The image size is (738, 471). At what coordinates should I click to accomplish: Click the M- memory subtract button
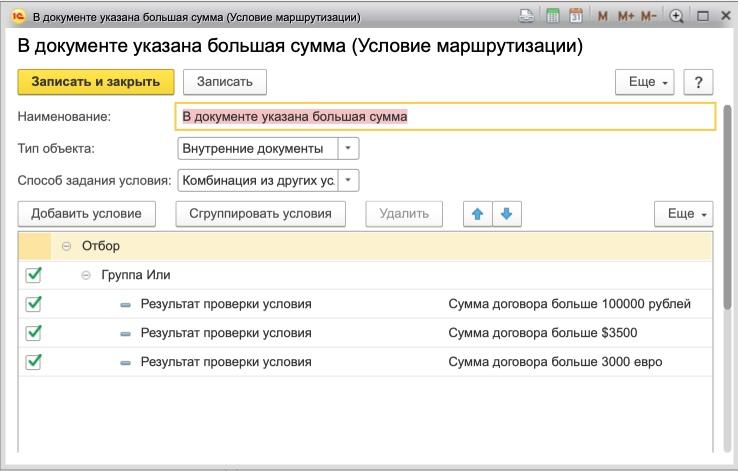650,17
